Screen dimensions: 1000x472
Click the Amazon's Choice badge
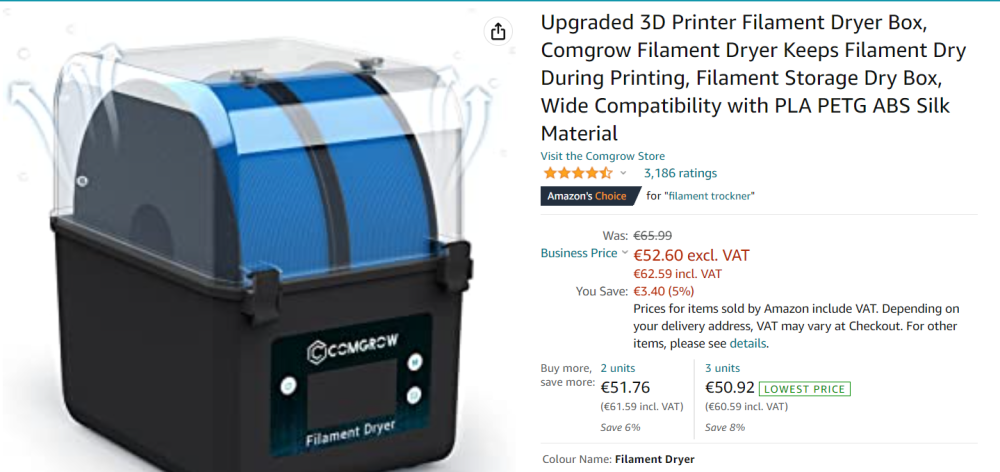click(590, 196)
